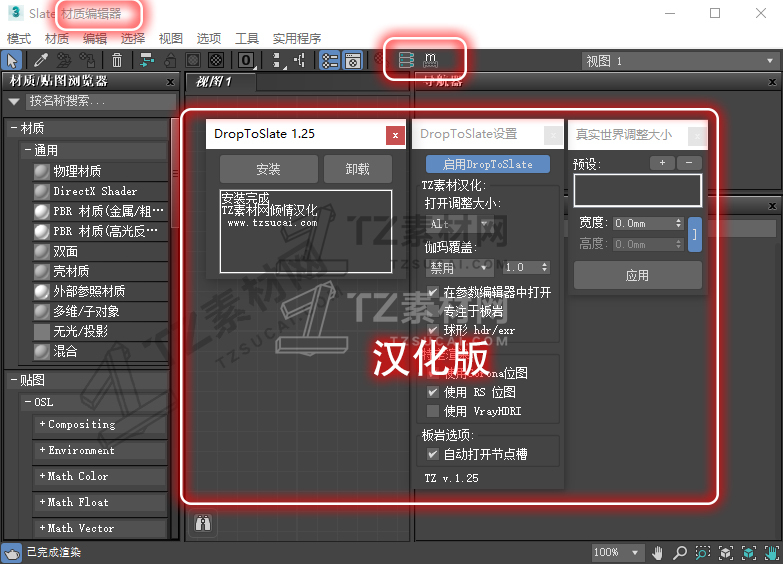Open the Material ID Channel flyout
This screenshot has width=783, height=564.
pyautogui.click(x=246, y=60)
